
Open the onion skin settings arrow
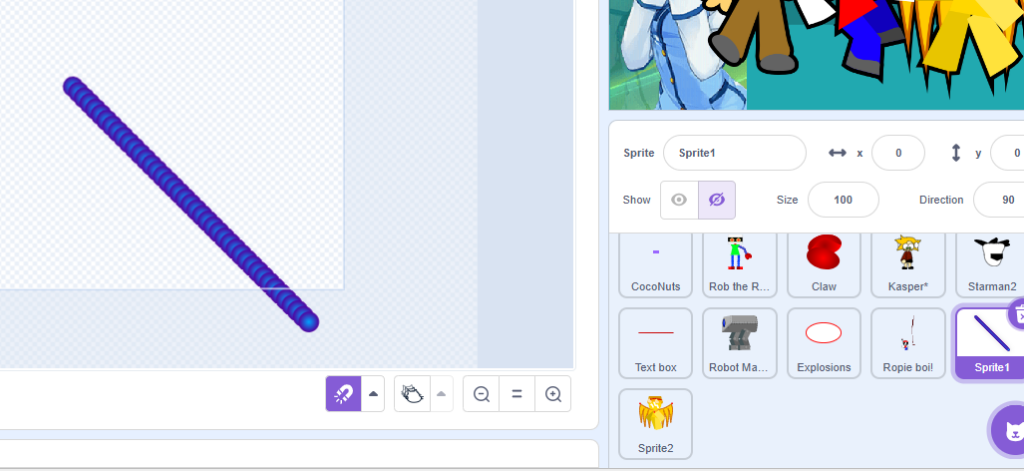442,394
